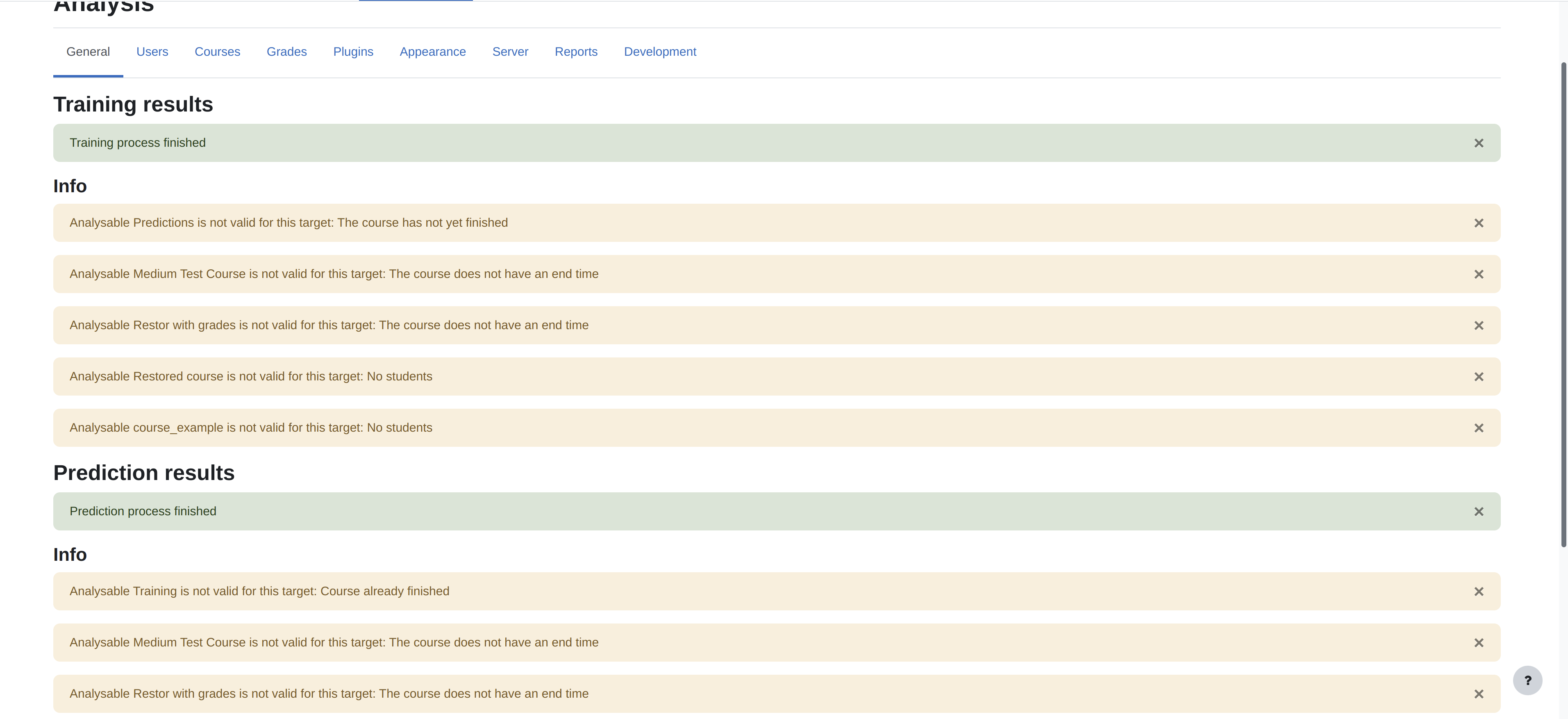Viewport: 1568px width, 719px height.
Task: Close 'Training Course already finished' notice
Action: click(1479, 592)
